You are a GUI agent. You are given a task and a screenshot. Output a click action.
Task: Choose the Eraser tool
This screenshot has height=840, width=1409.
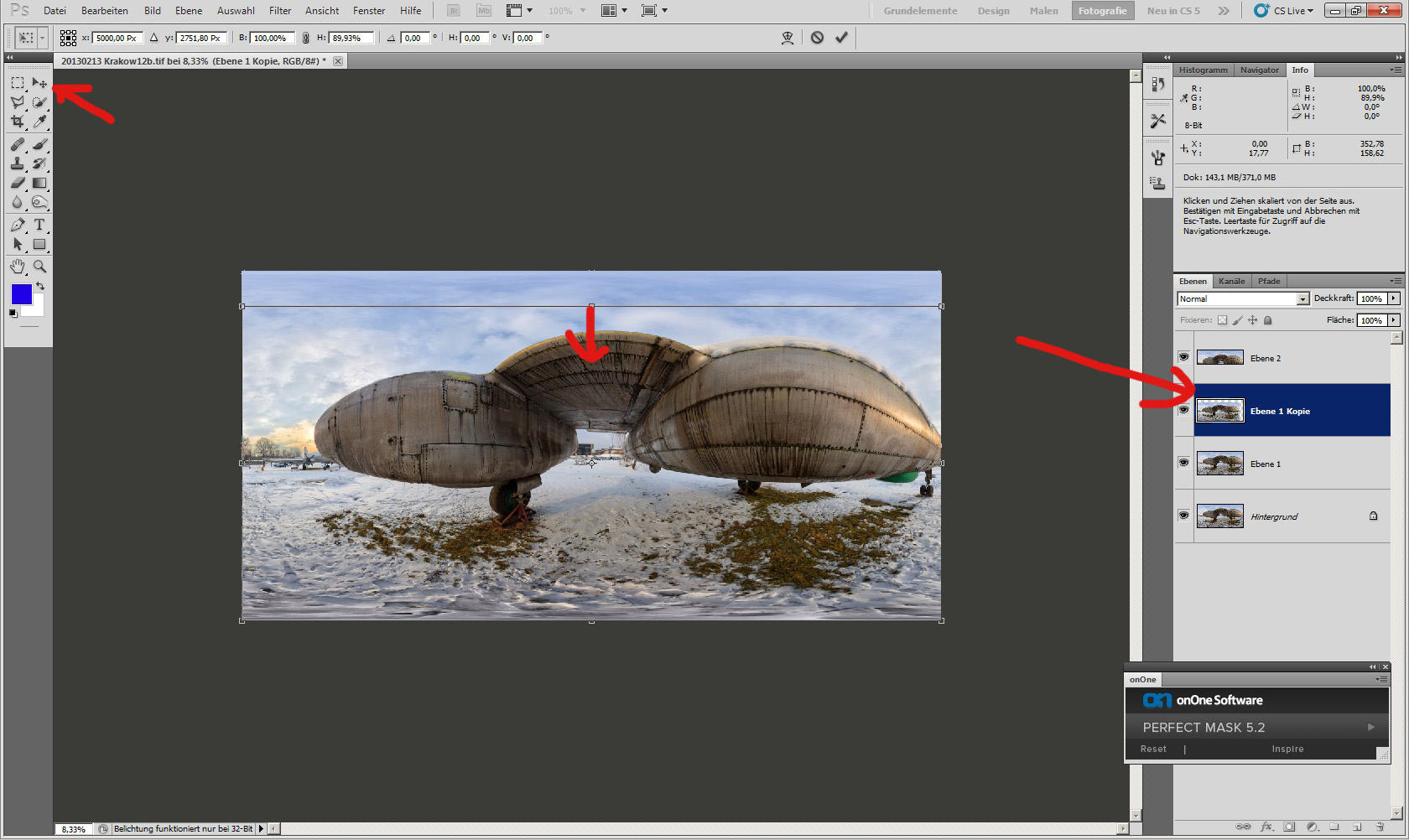[x=18, y=183]
